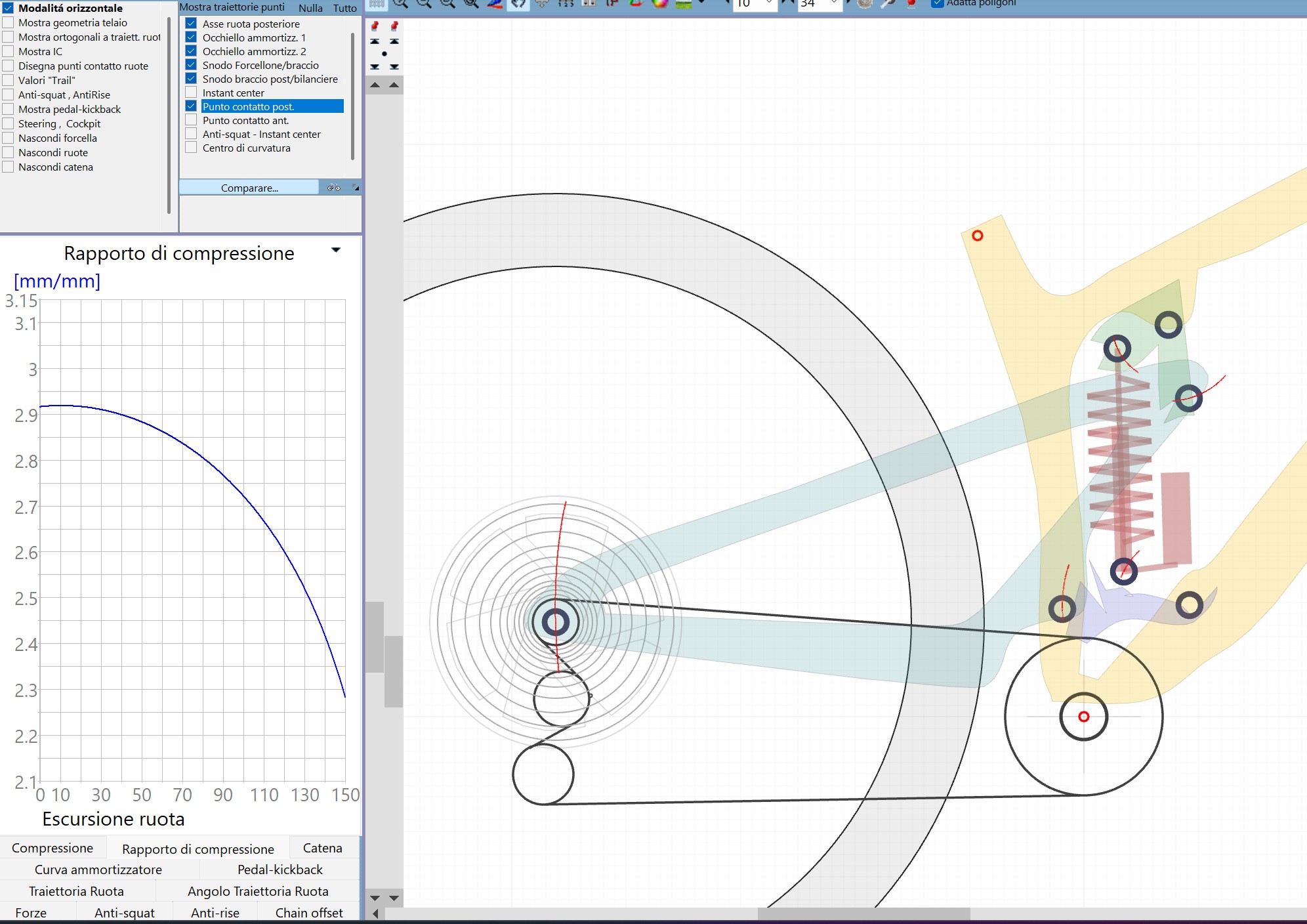Click the black center dot between arrows
1307x924 pixels.
[384, 54]
